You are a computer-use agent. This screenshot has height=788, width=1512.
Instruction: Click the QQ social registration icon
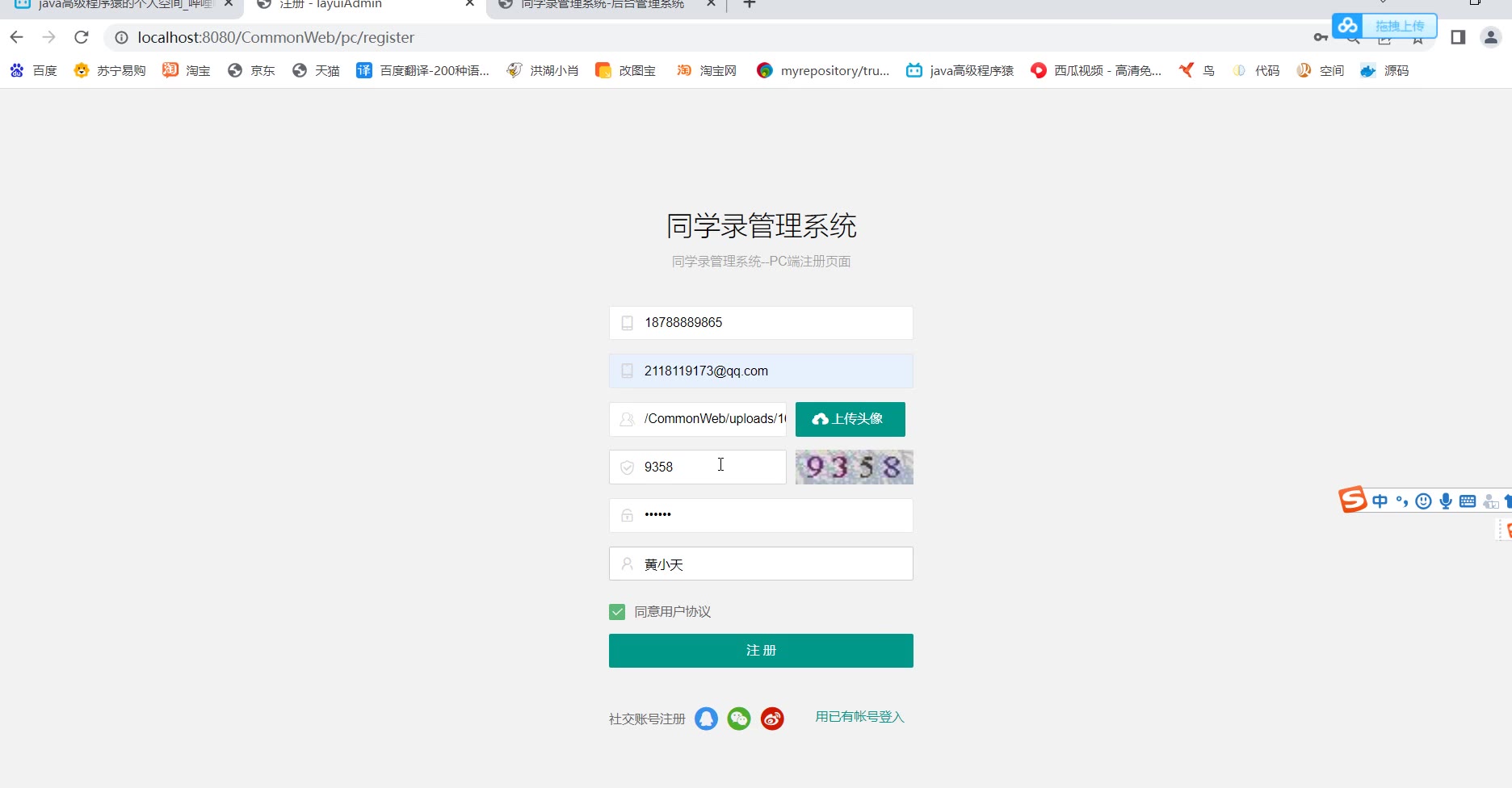pyautogui.click(x=706, y=719)
